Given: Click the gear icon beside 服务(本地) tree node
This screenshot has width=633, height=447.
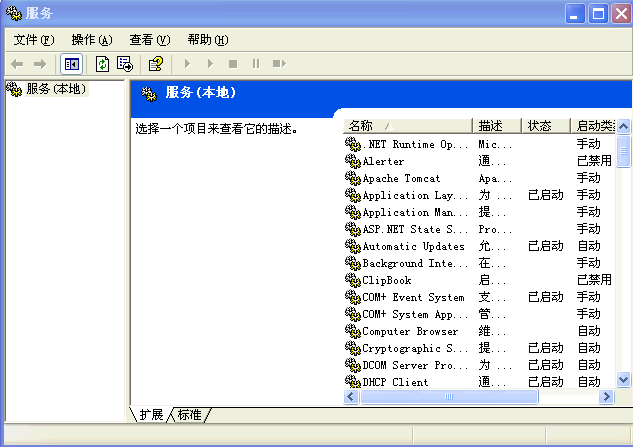Looking at the screenshot, I should (14, 89).
